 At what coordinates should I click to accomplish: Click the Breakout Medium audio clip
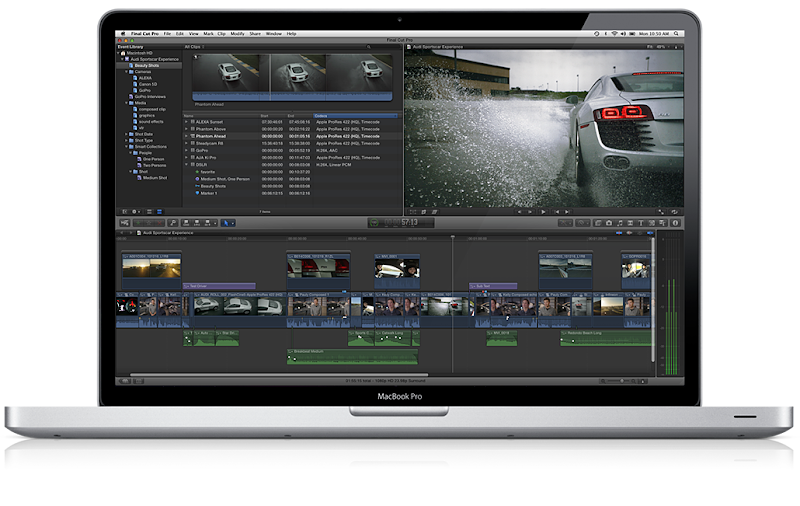(x=353, y=357)
